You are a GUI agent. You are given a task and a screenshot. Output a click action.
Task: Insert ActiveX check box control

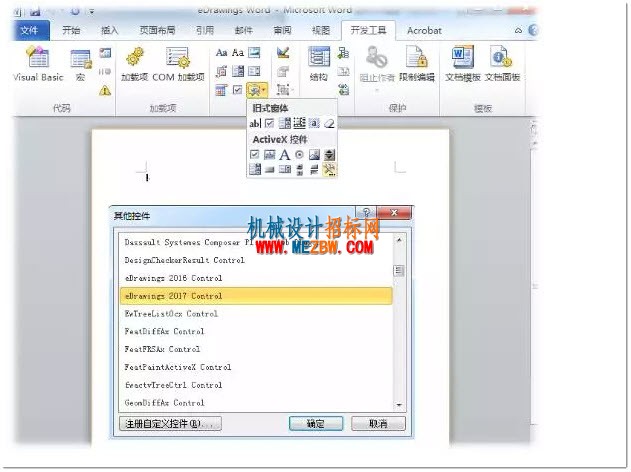255,155
